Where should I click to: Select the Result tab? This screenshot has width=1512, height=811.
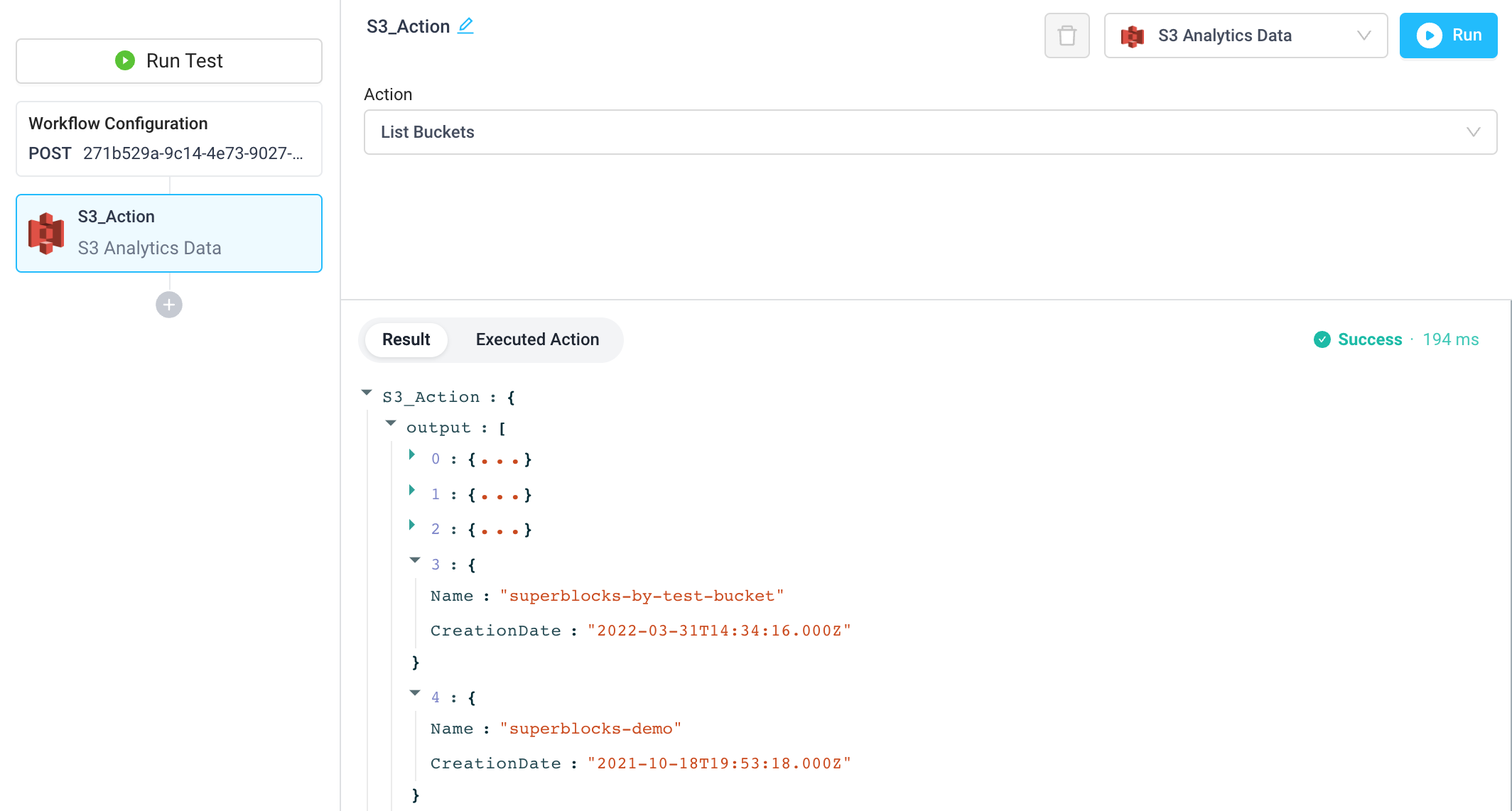click(x=406, y=339)
